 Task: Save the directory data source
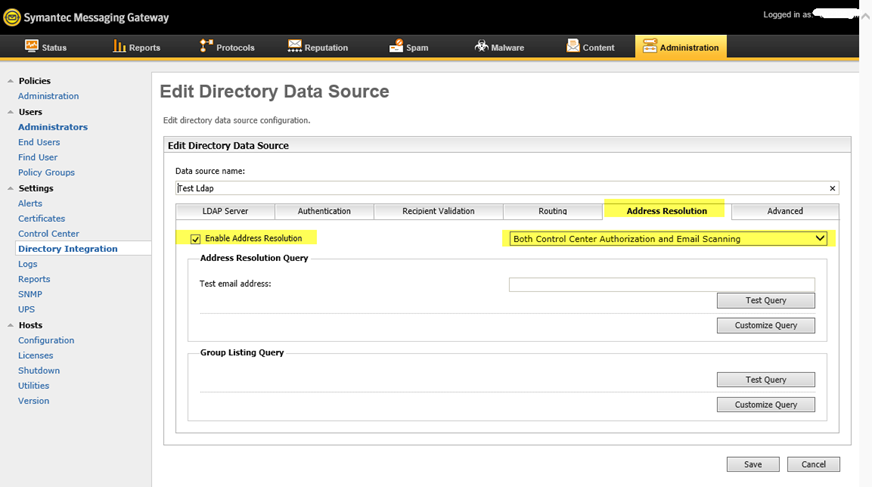tap(753, 465)
